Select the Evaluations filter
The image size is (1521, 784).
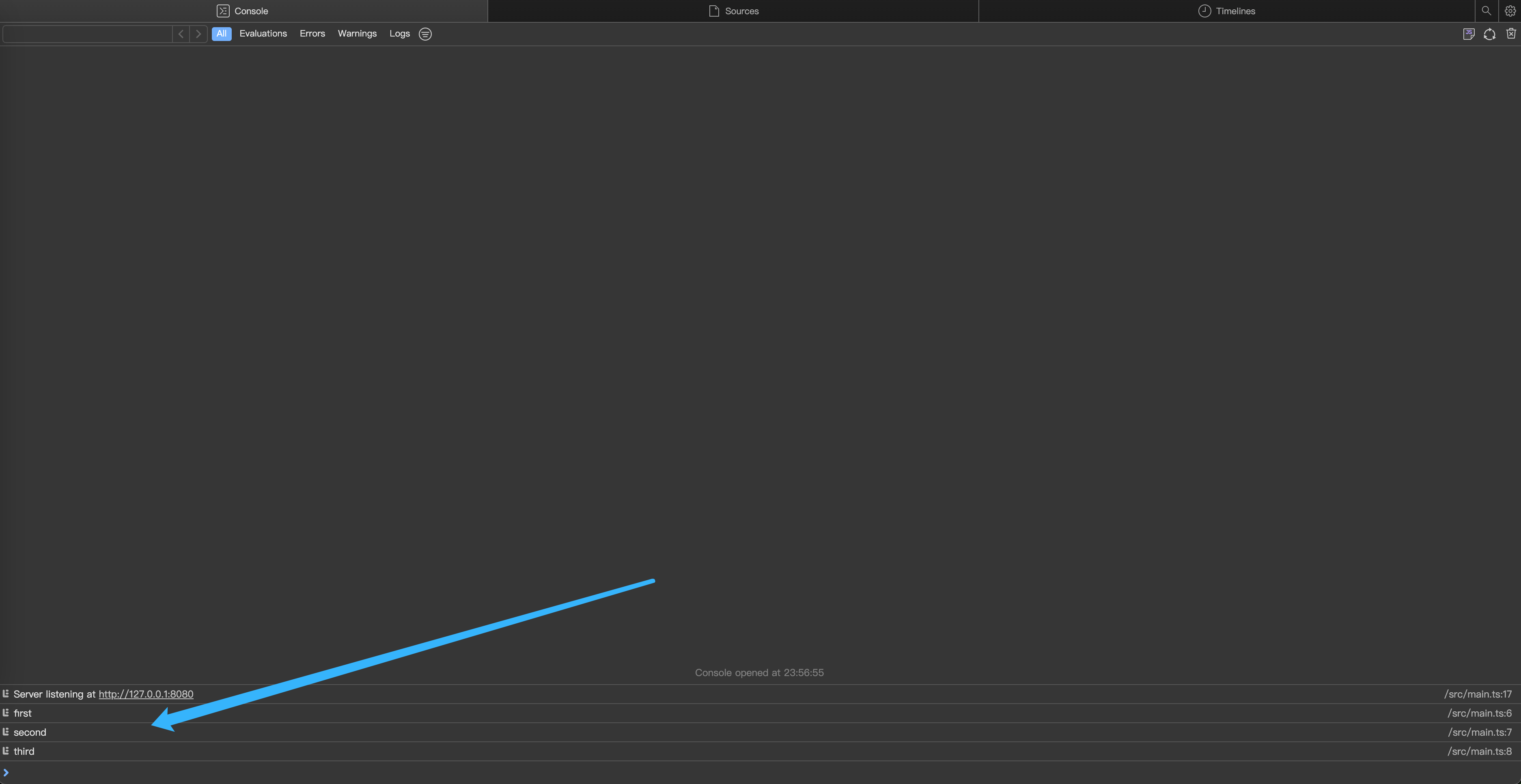(263, 34)
